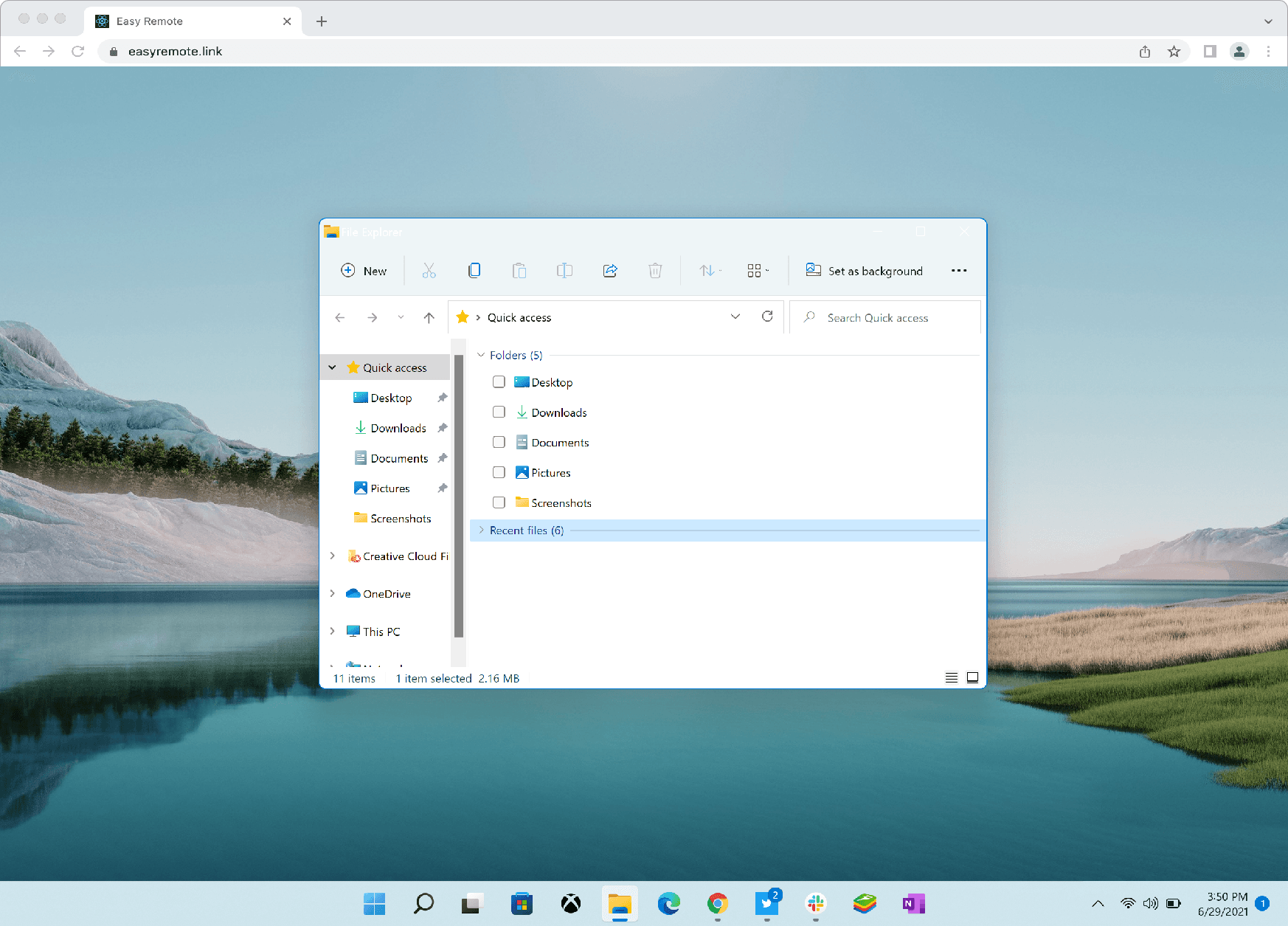The width and height of the screenshot is (1288, 926).
Task: Open the See more menu
Action: coord(959,270)
